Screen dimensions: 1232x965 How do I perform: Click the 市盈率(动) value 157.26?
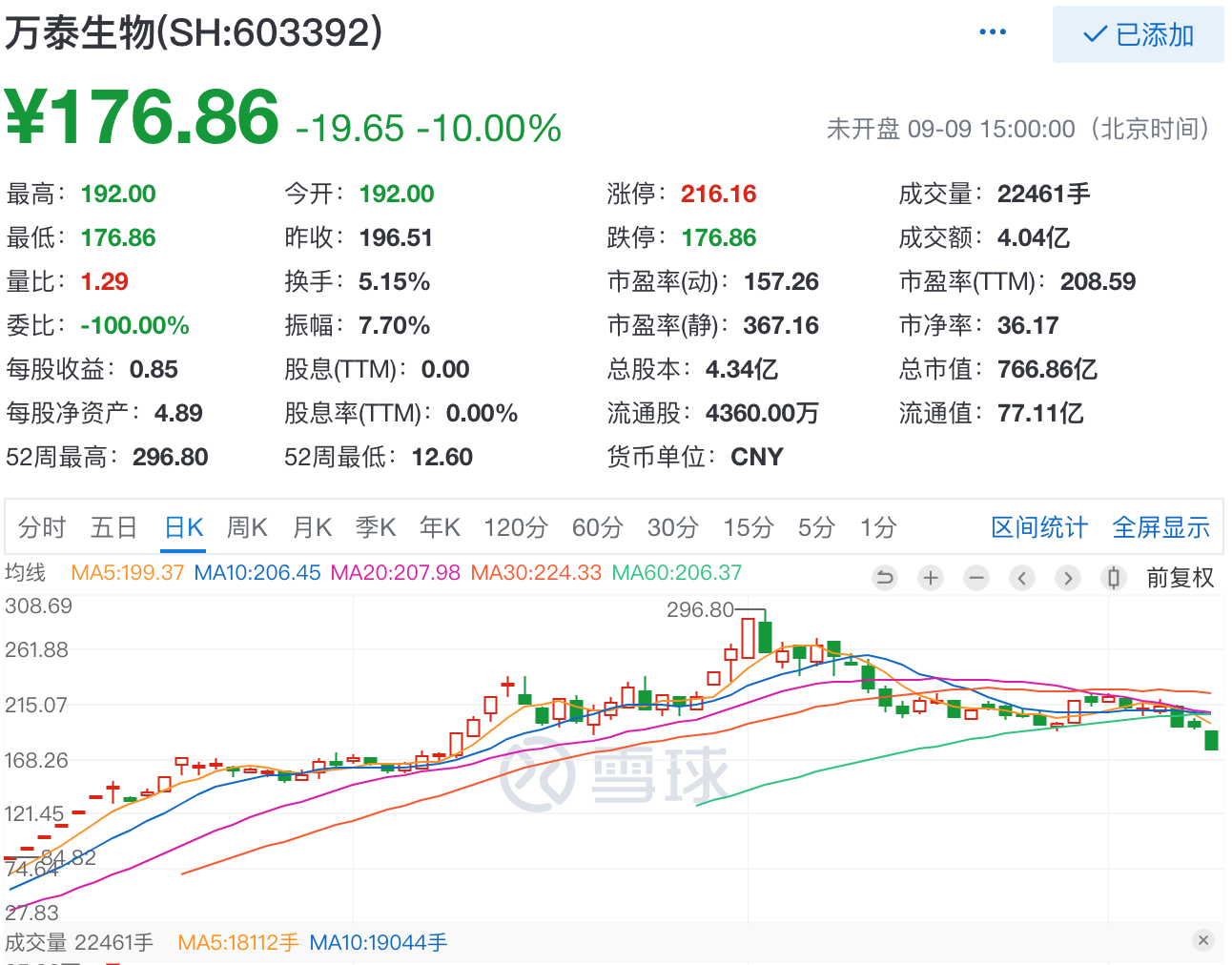(x=782, y=282)
